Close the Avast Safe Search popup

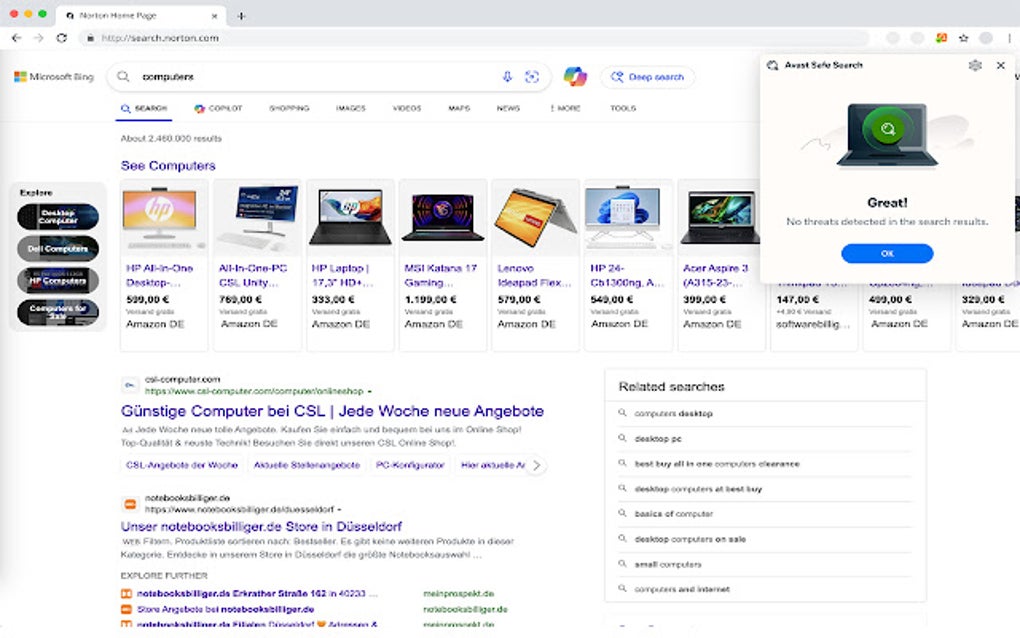[x=1000, y=65]
